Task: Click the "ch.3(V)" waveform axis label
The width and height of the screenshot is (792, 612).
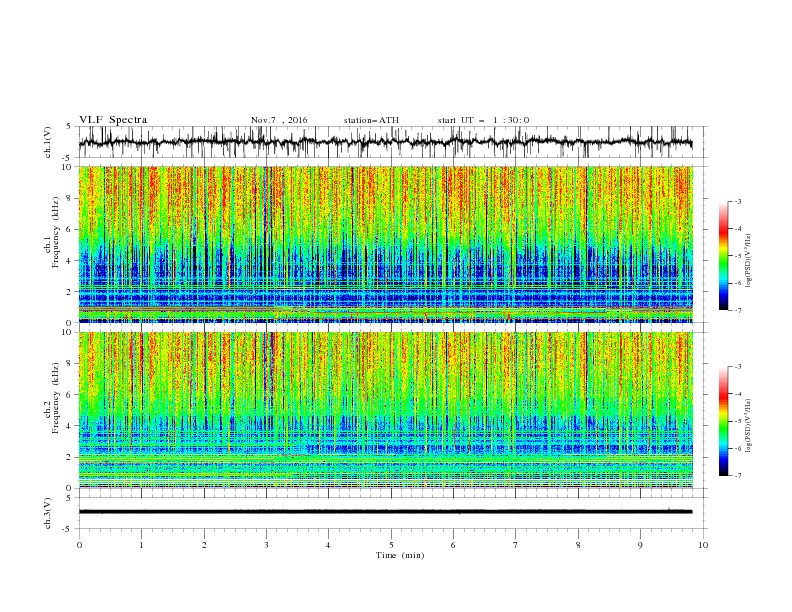Action: tap(48, 513)
